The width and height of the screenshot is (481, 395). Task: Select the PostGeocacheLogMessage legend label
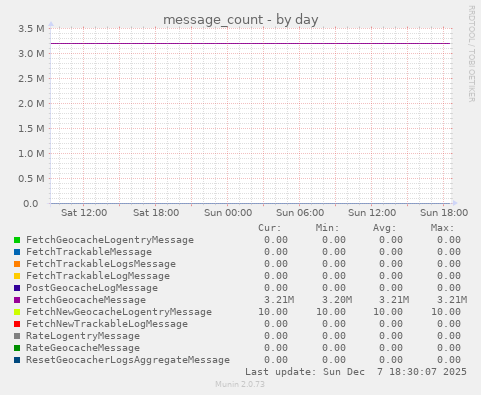coord(92,288)
